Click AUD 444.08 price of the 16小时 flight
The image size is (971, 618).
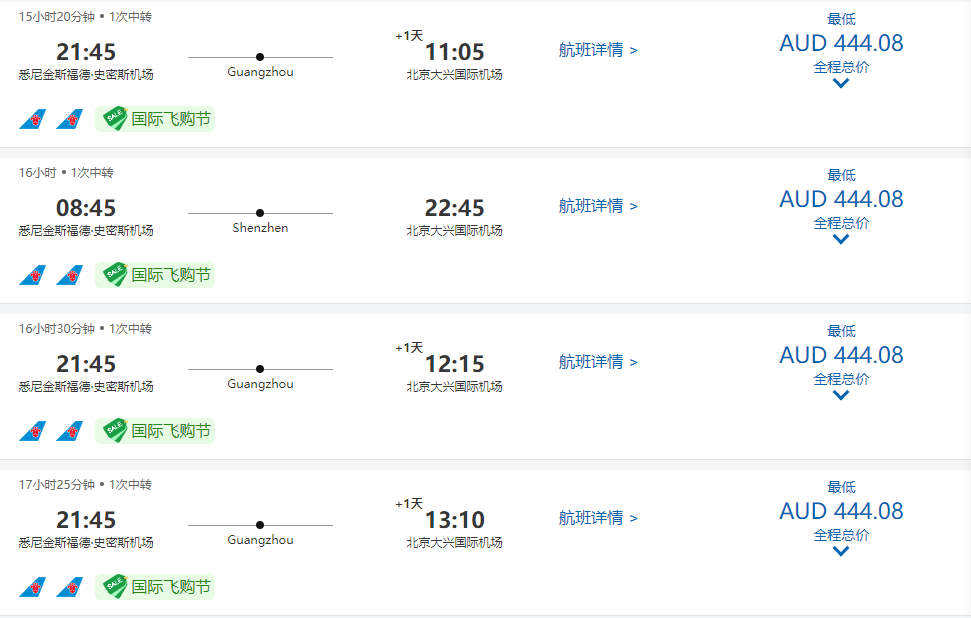point(841,199)
